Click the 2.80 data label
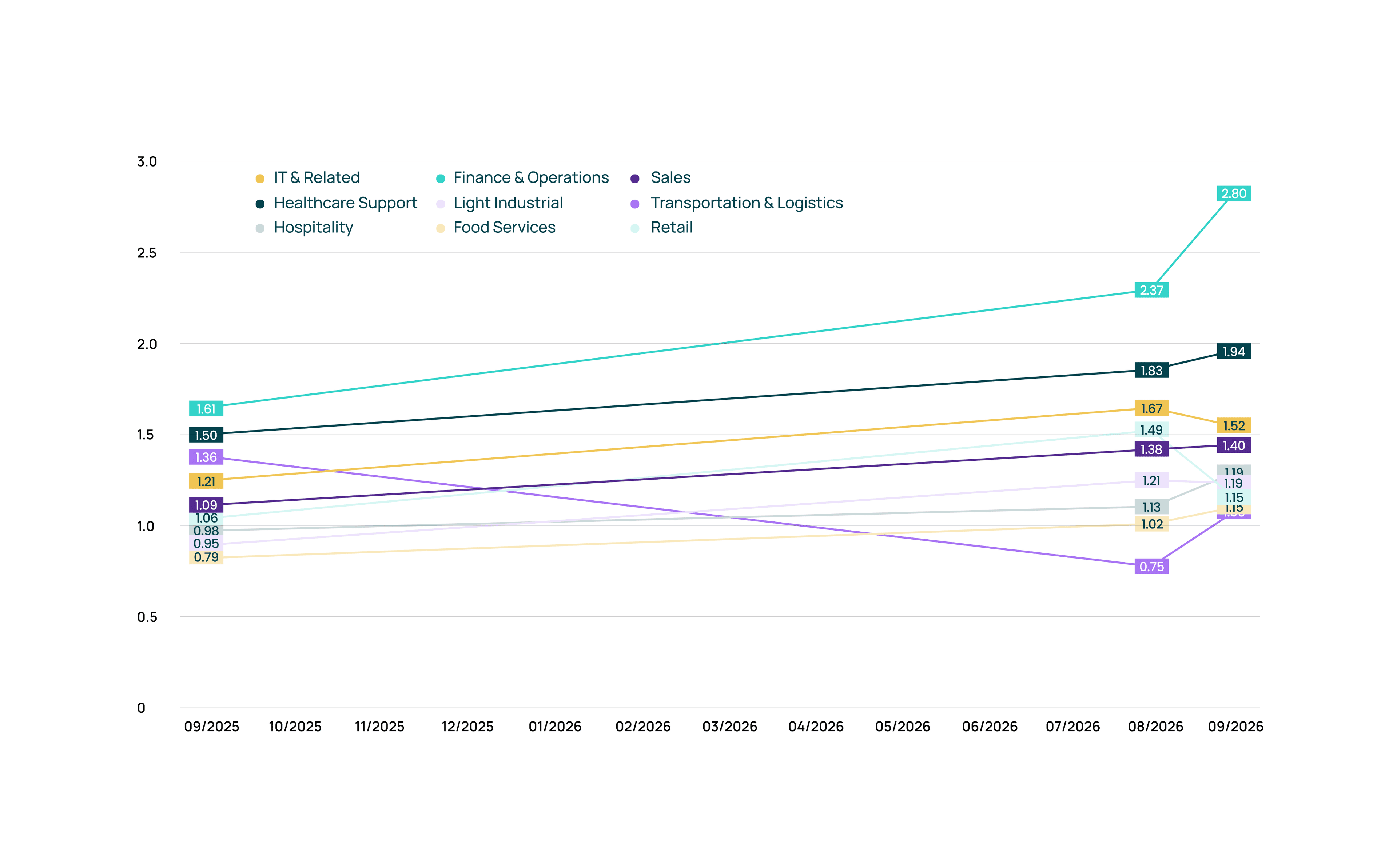The width and height of the screenshot is (1397, 868). coord(1234,194)
